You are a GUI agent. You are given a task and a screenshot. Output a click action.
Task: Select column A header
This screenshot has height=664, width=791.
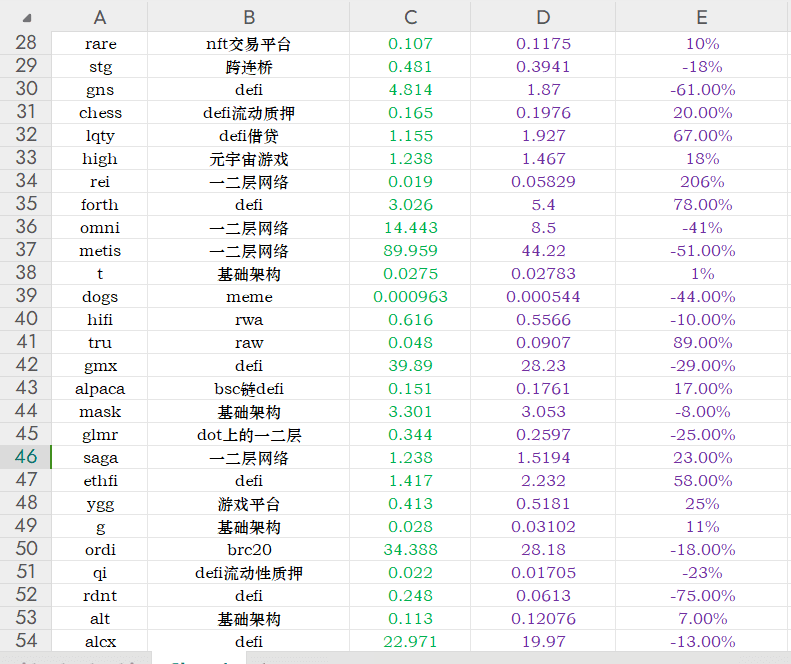pyautogui.click(x=99, y=17)
